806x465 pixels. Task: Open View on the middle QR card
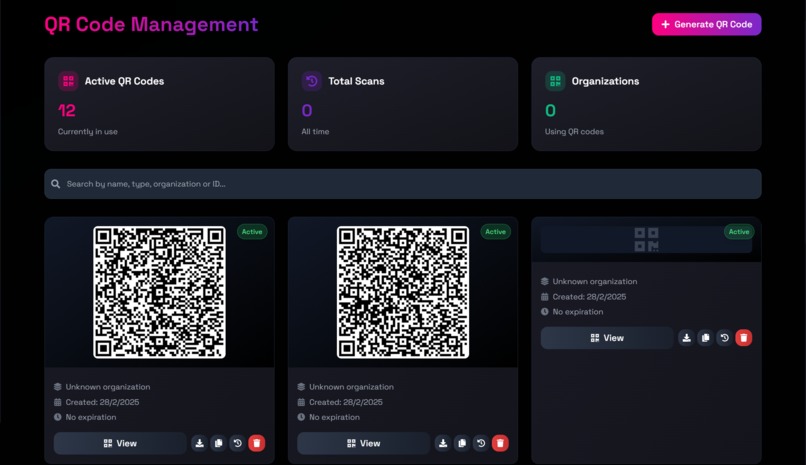(x=363, y=443)
